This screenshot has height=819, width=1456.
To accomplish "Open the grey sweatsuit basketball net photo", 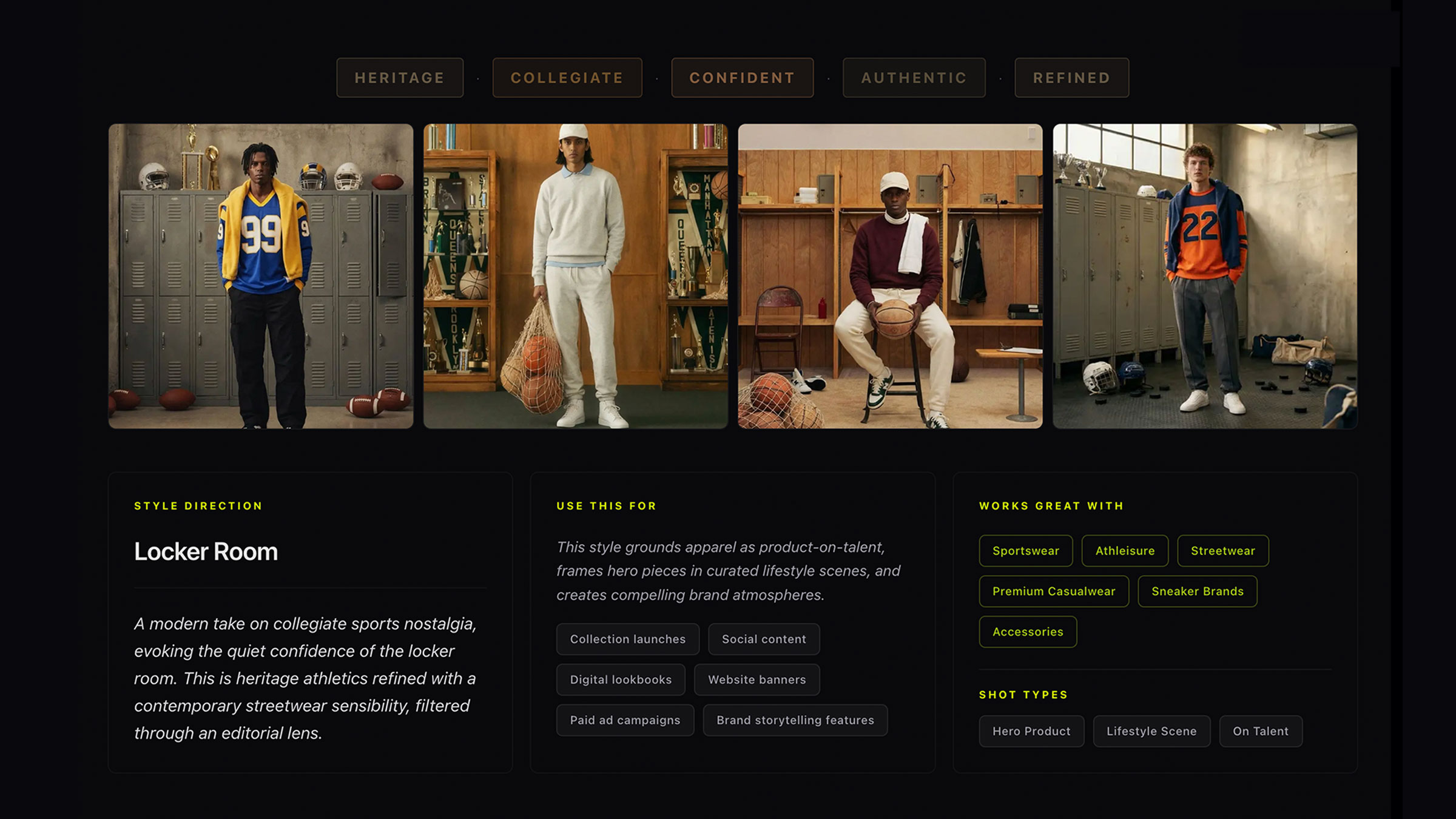I will [x=576, y=277].
